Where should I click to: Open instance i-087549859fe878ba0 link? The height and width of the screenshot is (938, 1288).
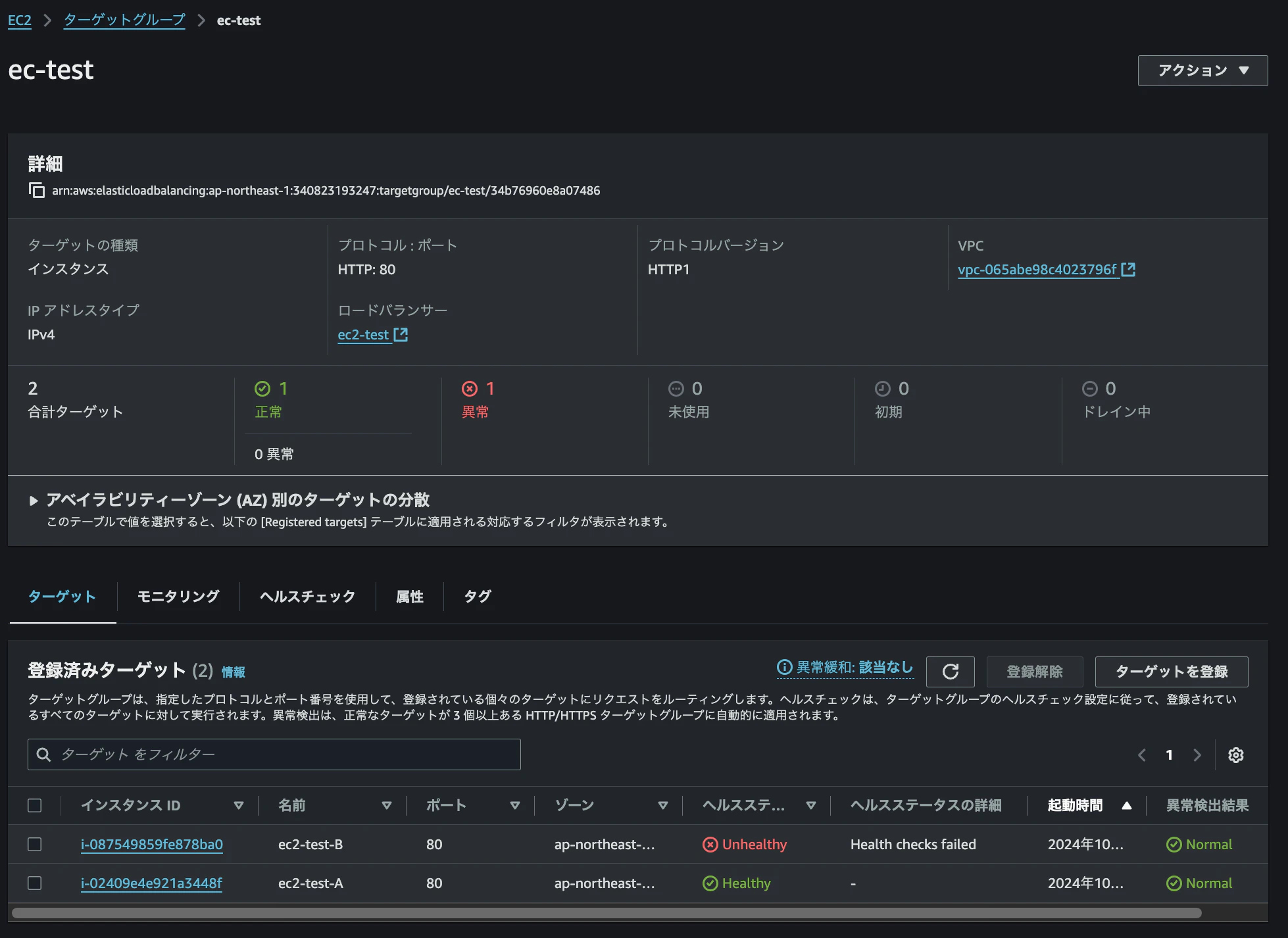click(152, 845)
